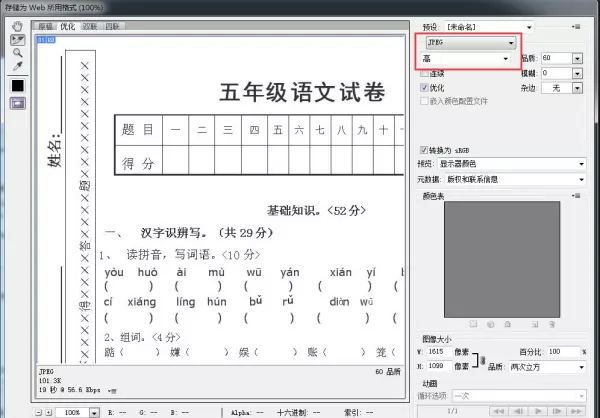
Task: Open the 预设 preset dropdown
Action: coord(489,27)
